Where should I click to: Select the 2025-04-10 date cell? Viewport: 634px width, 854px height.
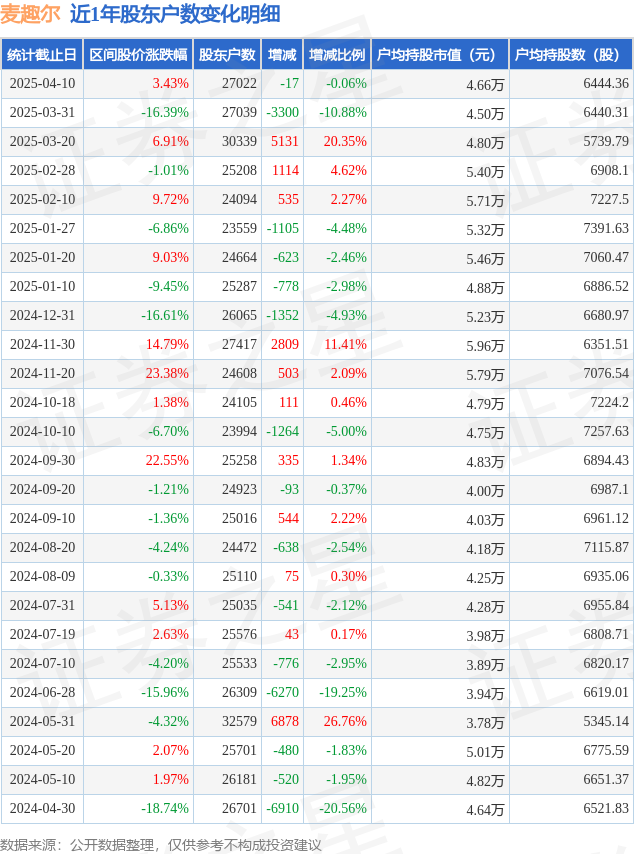point(42,83)
